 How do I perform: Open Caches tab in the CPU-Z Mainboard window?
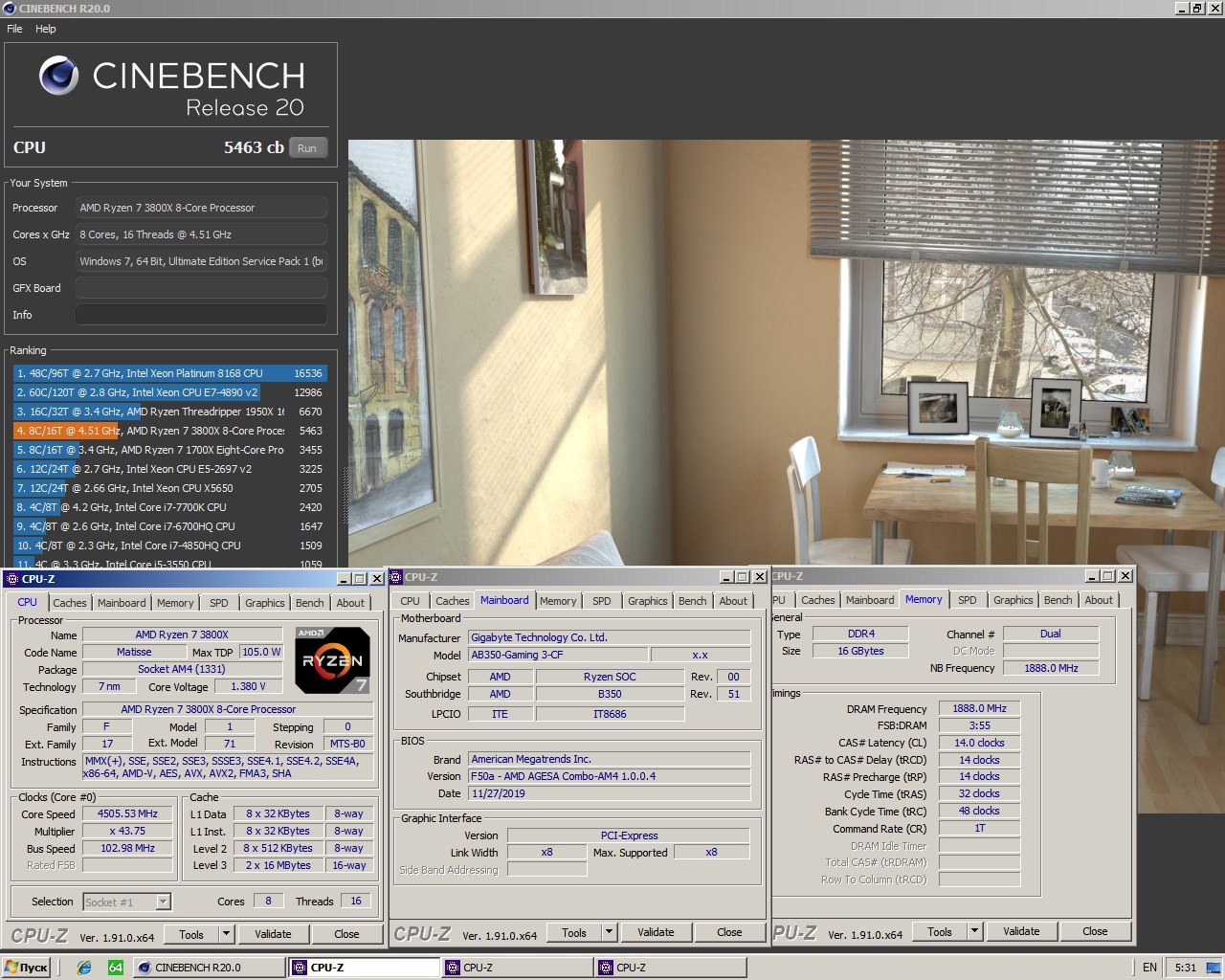[453, 601]
